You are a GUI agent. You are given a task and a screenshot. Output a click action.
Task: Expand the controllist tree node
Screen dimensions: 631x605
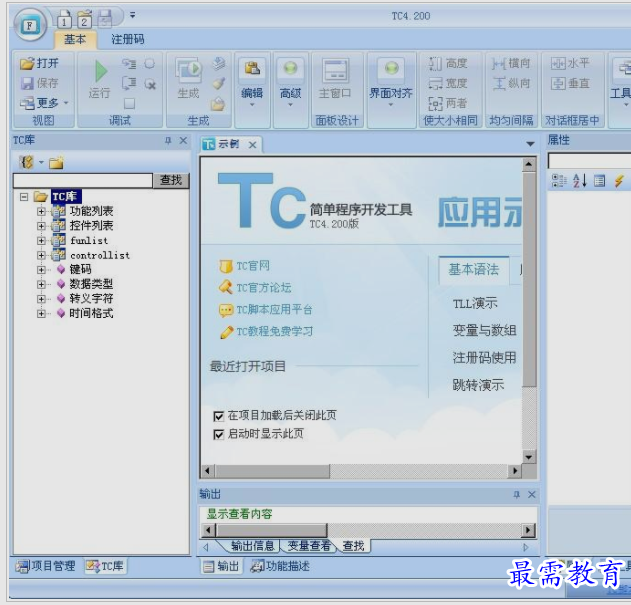41,255
